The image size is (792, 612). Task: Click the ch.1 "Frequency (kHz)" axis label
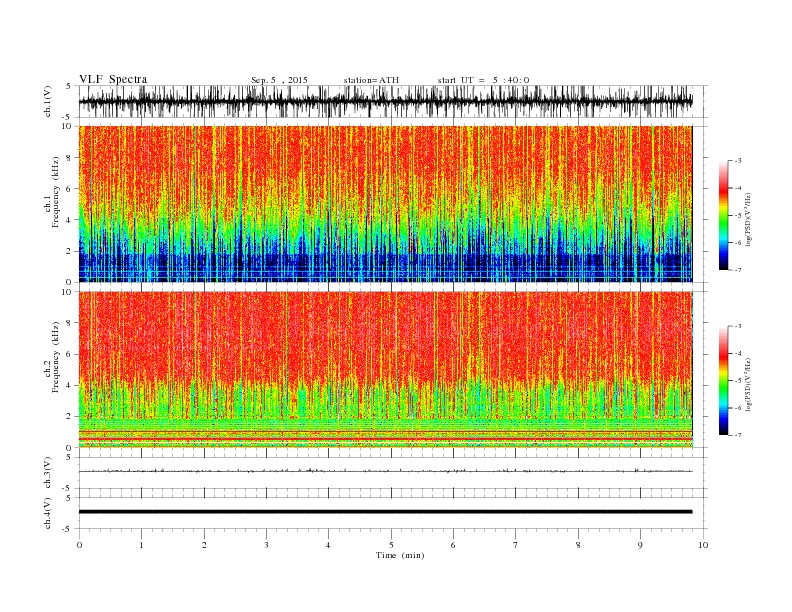coord(56,192)
